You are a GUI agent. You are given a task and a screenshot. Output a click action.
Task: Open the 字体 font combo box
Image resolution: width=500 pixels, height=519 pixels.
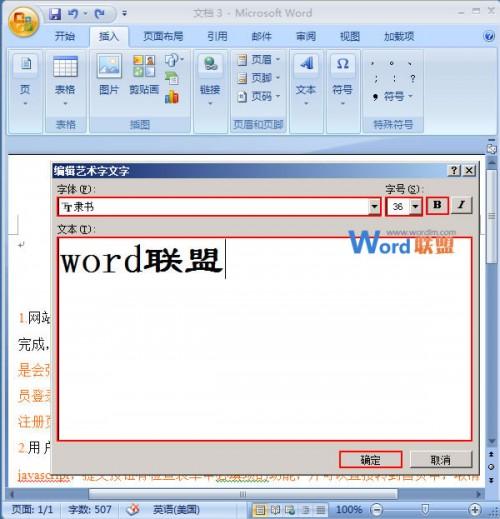(219, 207)
